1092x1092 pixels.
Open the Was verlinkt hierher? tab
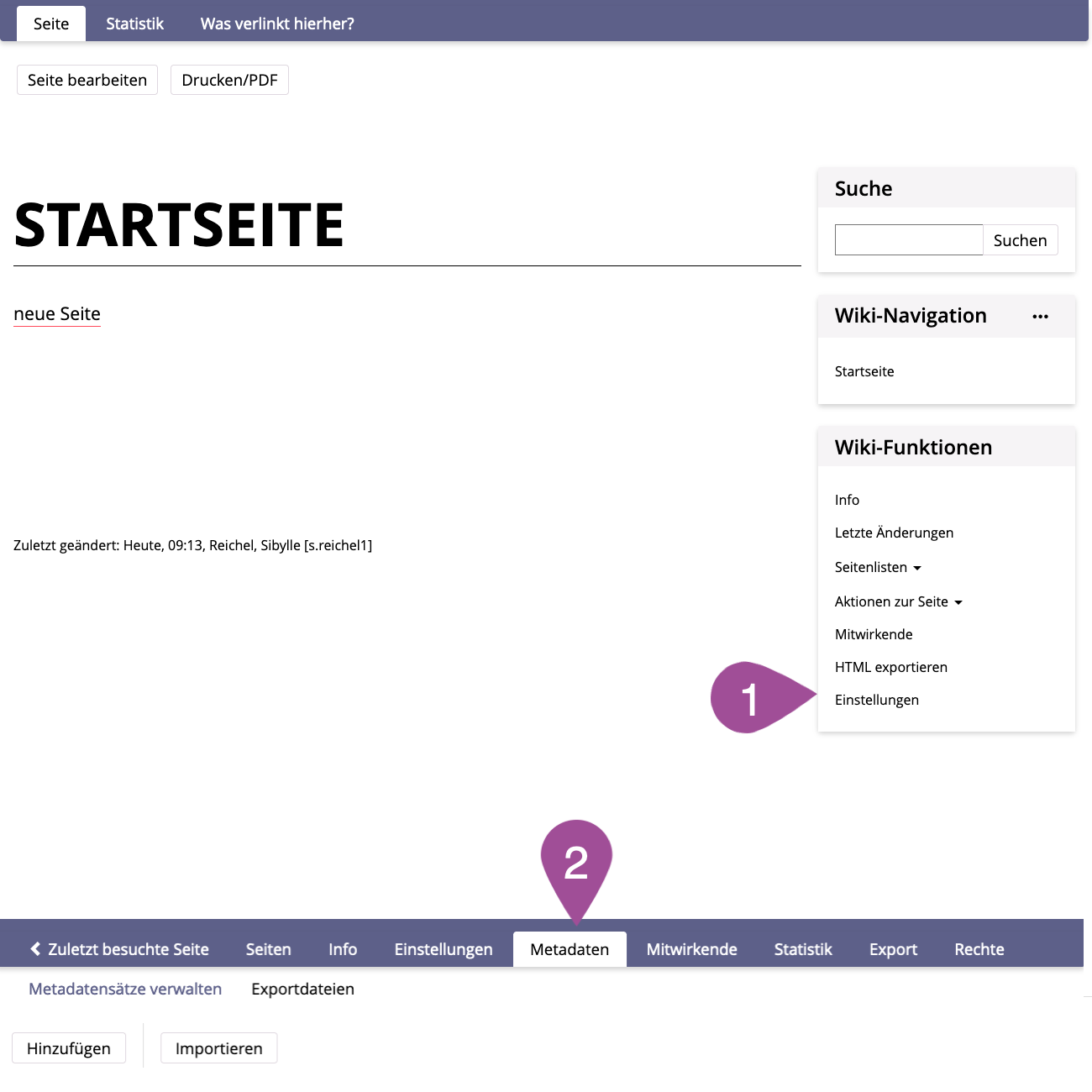[x=277, y=24]
